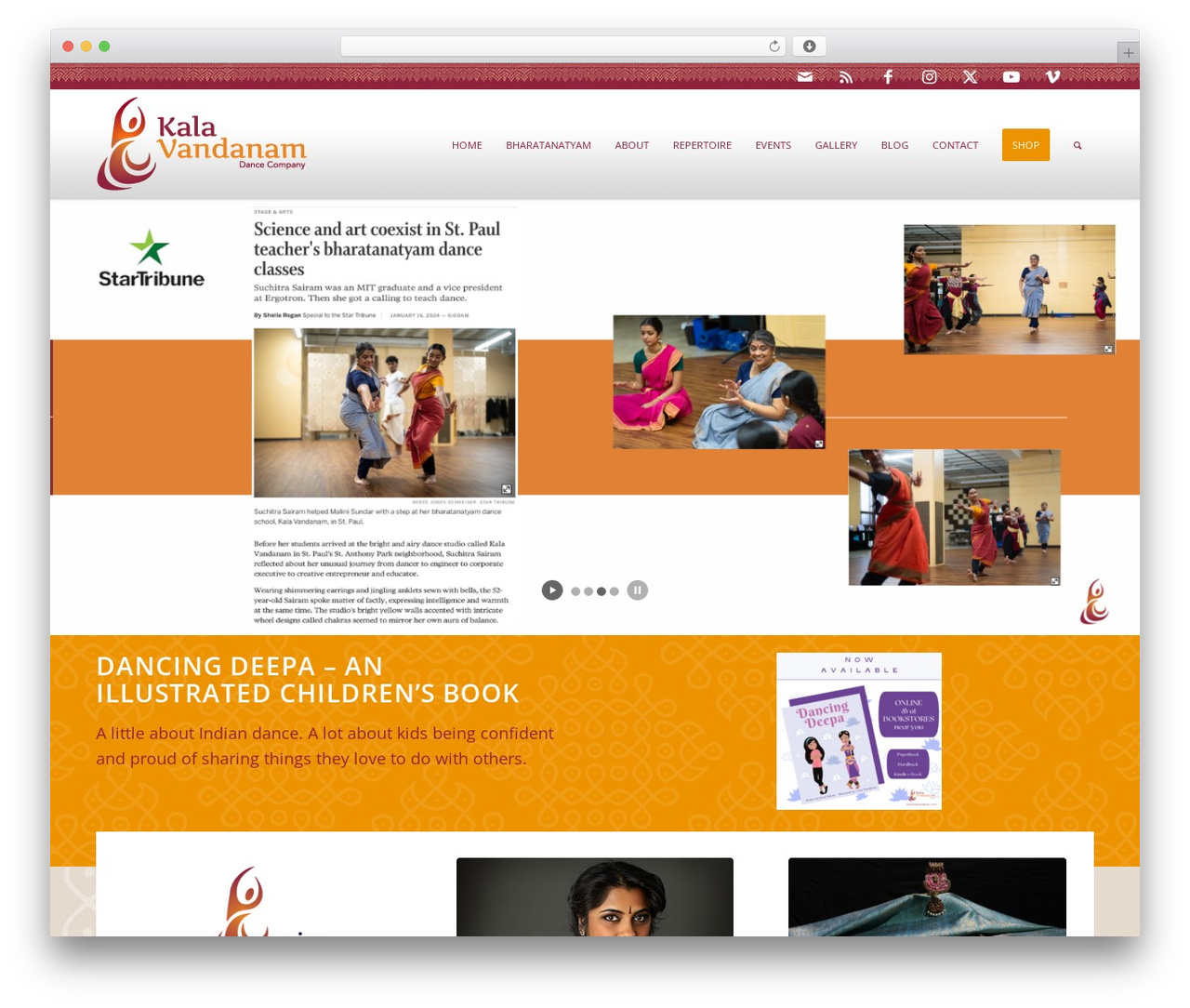Click the orange Shop button
Screen dimensions: 1190x1008
point(1025,145)
